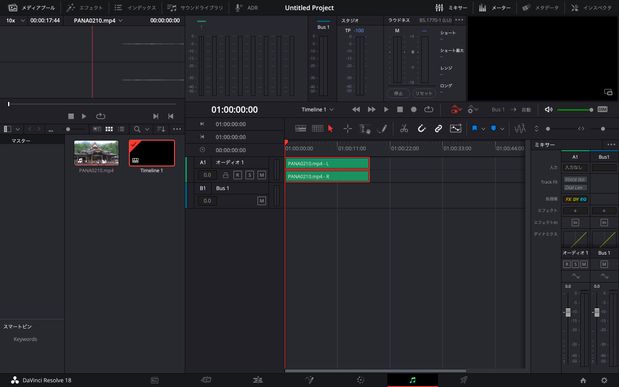Open the Fairlight page music note icon
The image size is (619, 387).
point(413,380)
